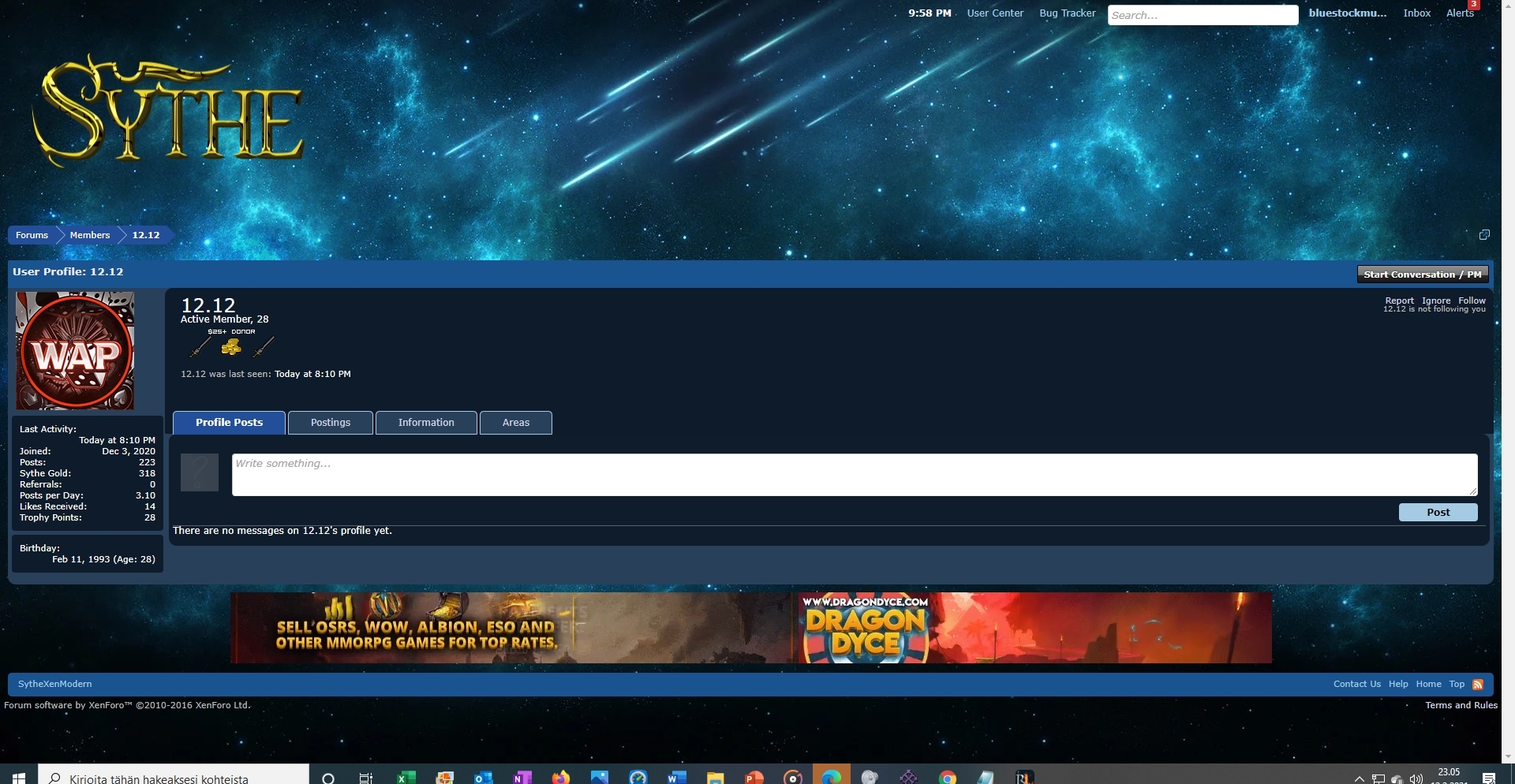The width and height of the screenshot is (1515, 784).
Task: Switch to the Profile Posts tab
Action: tap(229, 423)
